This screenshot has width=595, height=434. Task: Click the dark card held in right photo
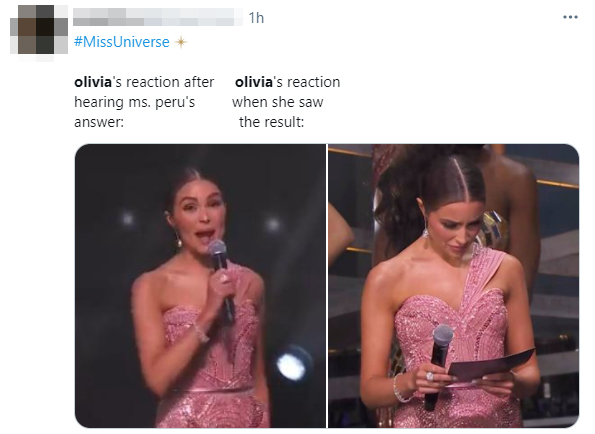click(492, 365)
